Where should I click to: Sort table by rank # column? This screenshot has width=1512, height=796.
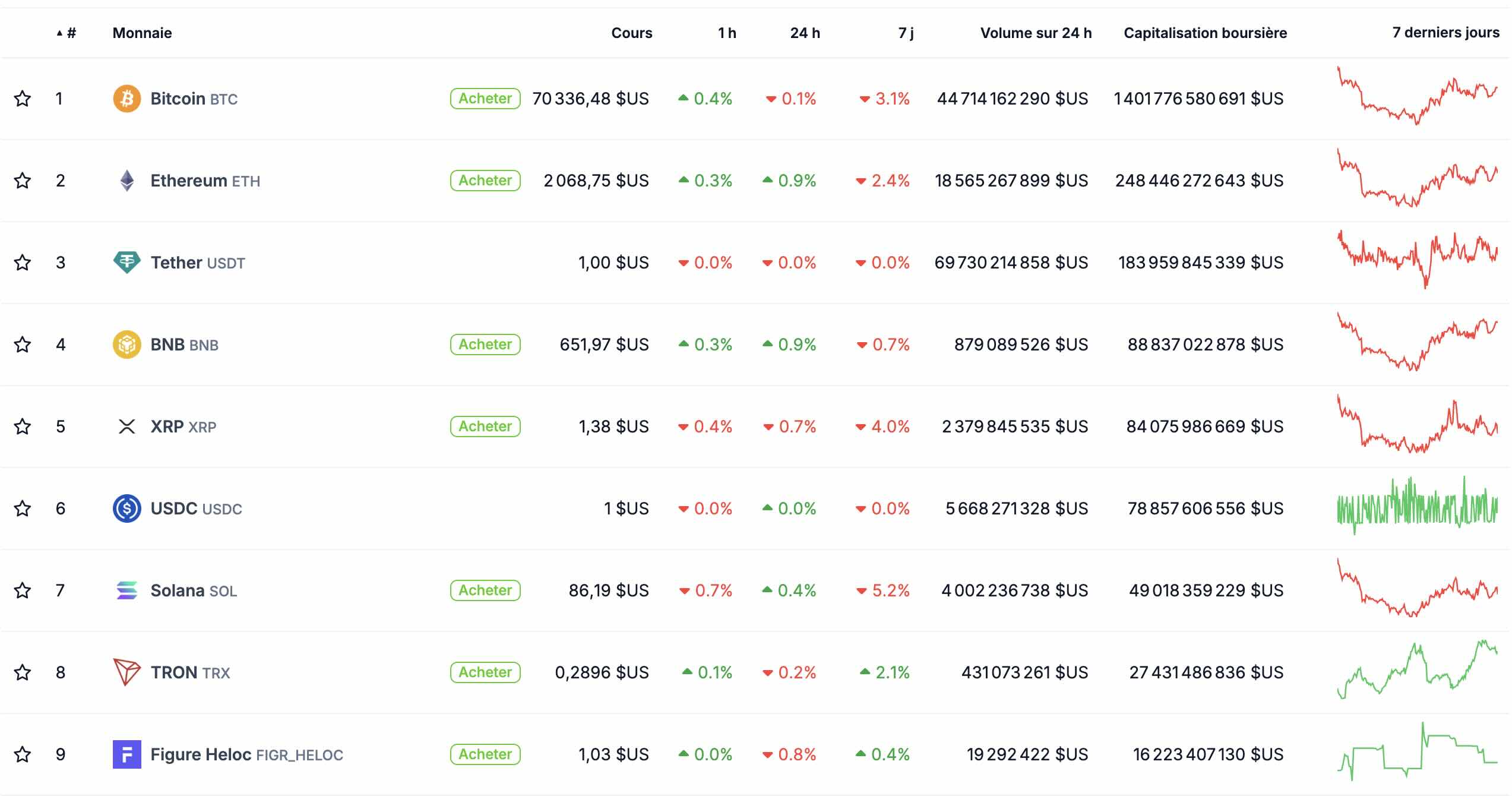pos(71,33)
